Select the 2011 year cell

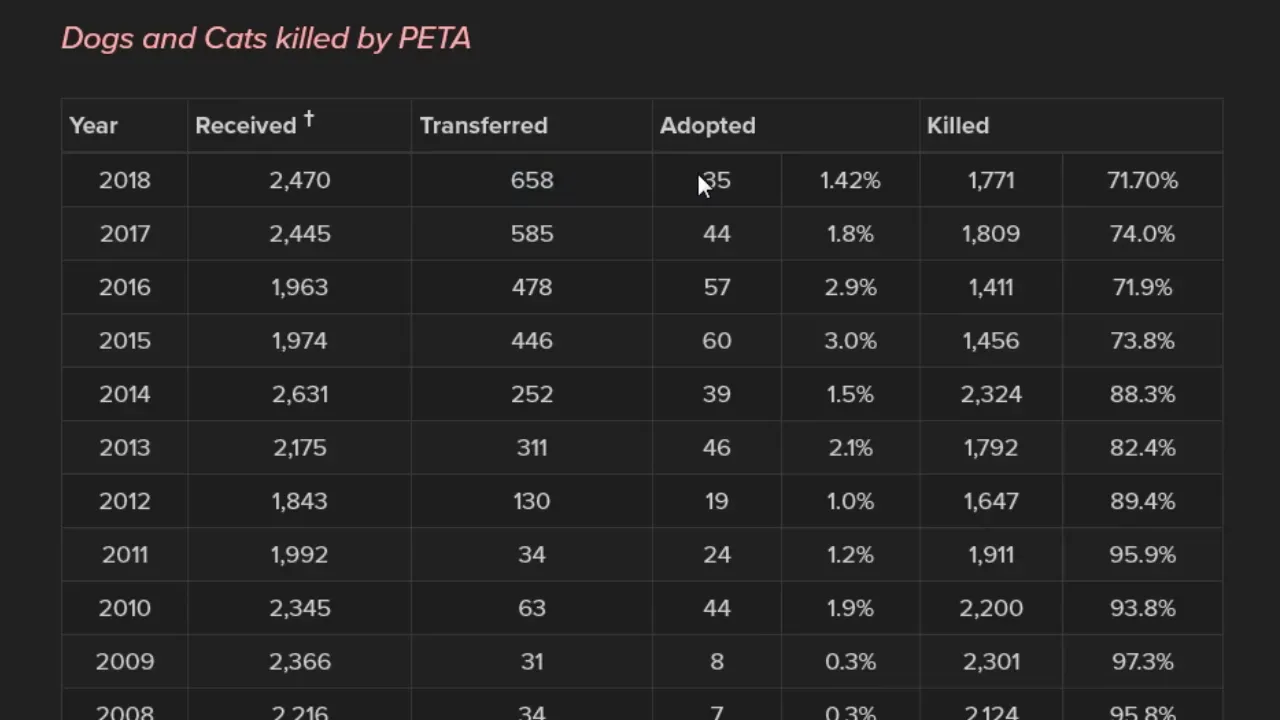(x=125, y=555)
